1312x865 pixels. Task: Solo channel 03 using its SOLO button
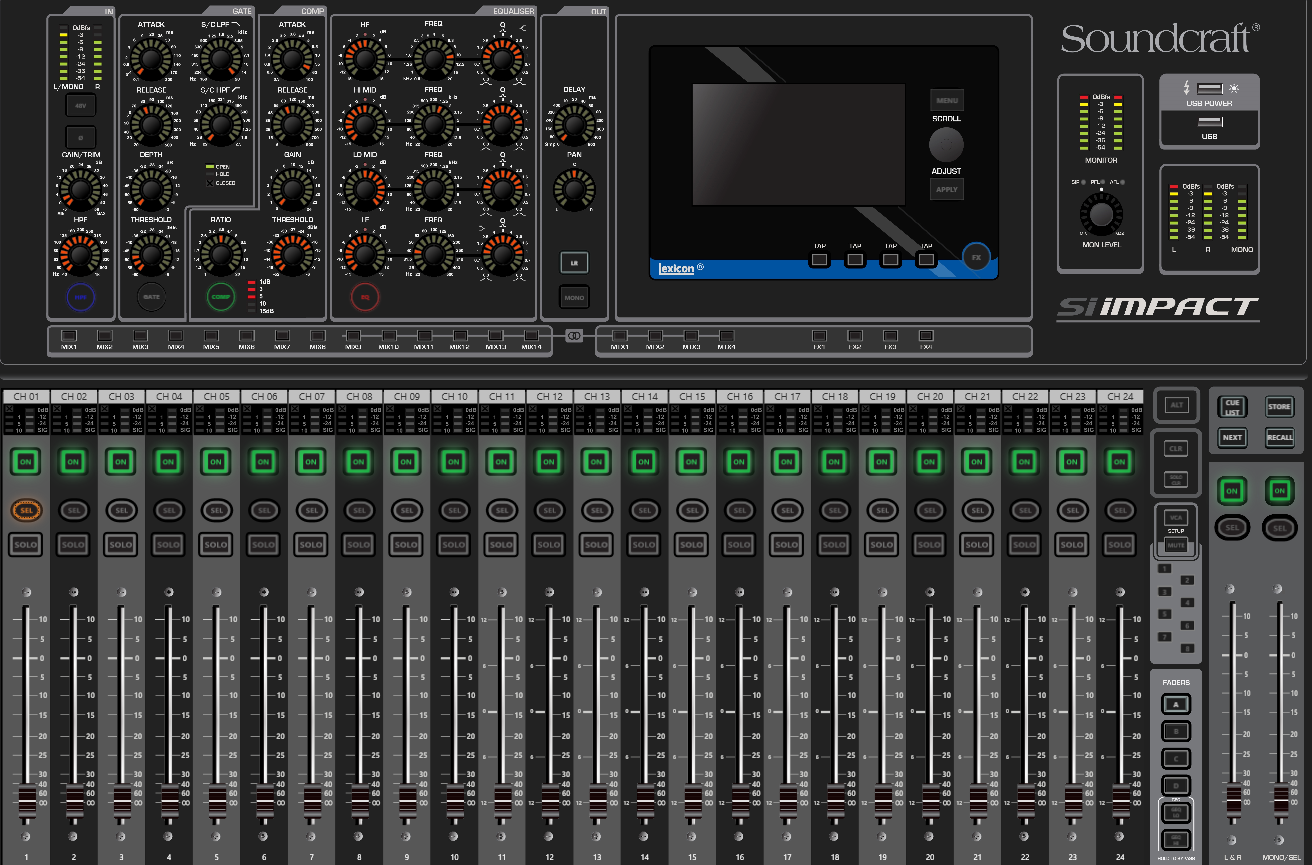coord(120,545)
